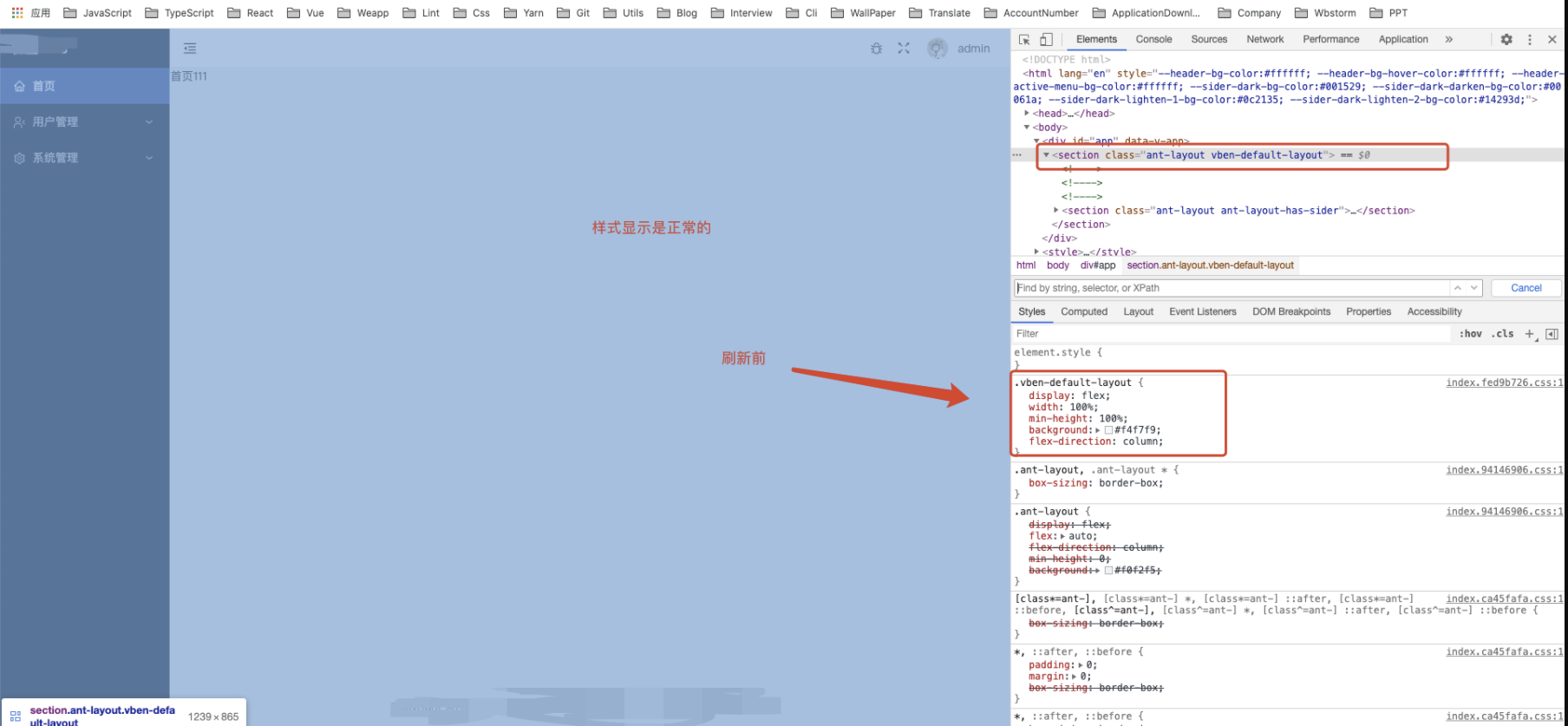Open DevTools settings gear

1506,40
